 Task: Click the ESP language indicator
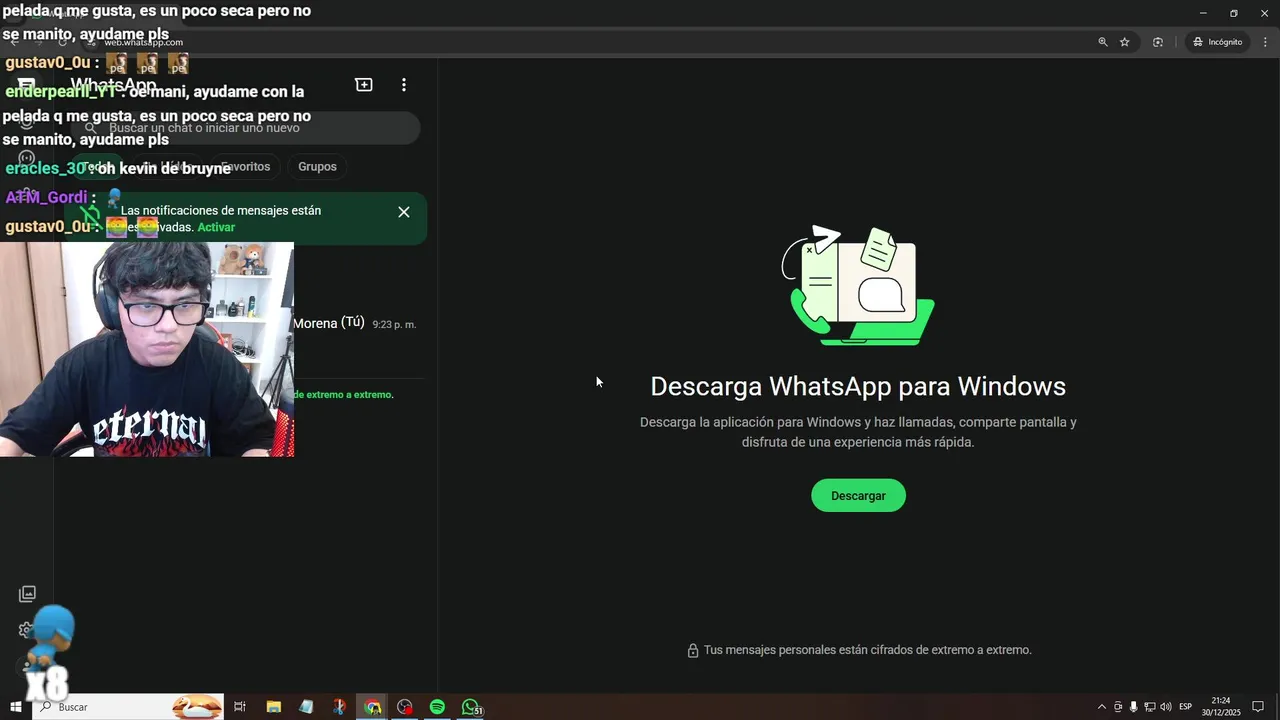pyautogui.click(x=1186, y=707)
